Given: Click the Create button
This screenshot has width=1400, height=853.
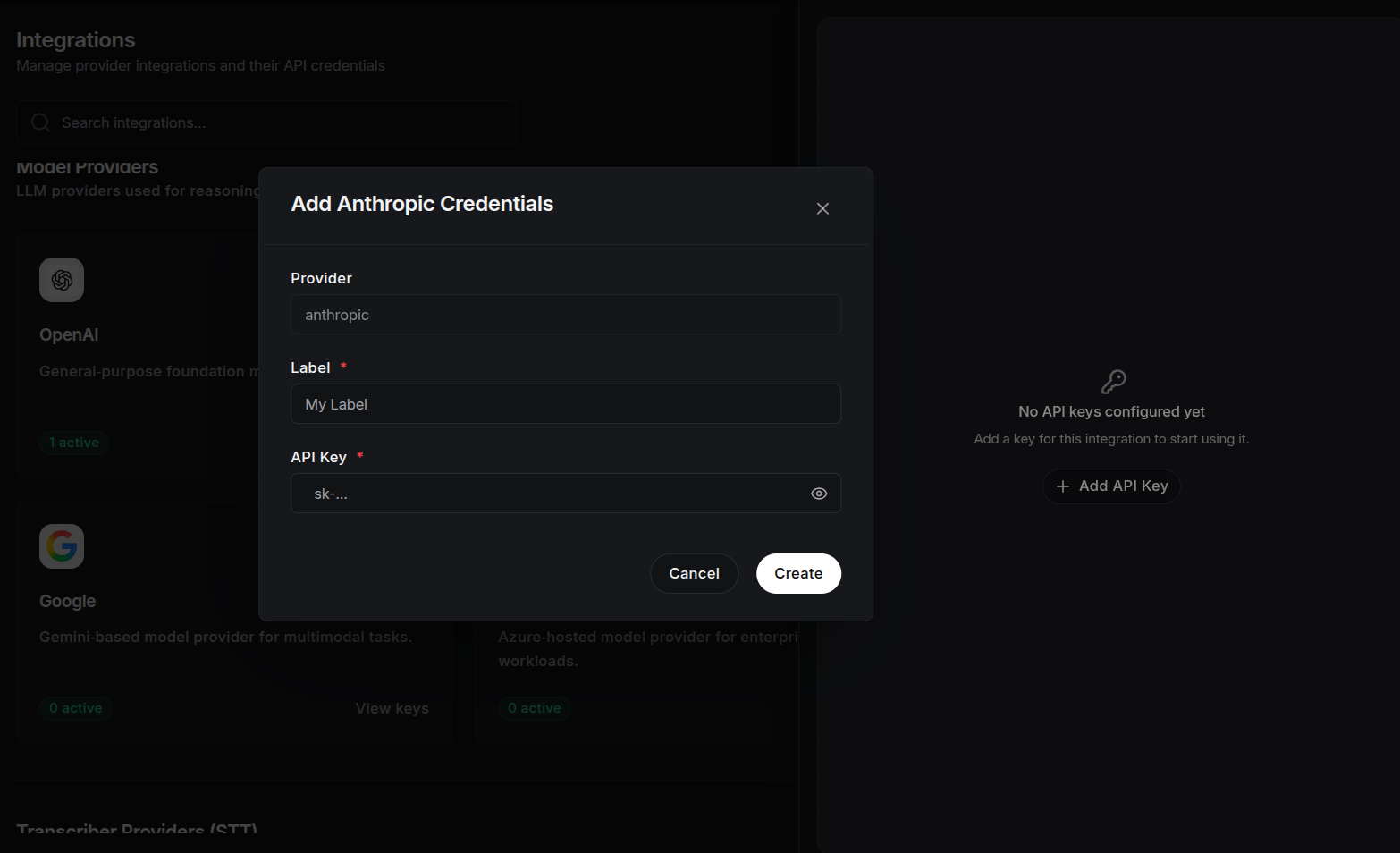Looking at the screenshot, I should point(798,573).
